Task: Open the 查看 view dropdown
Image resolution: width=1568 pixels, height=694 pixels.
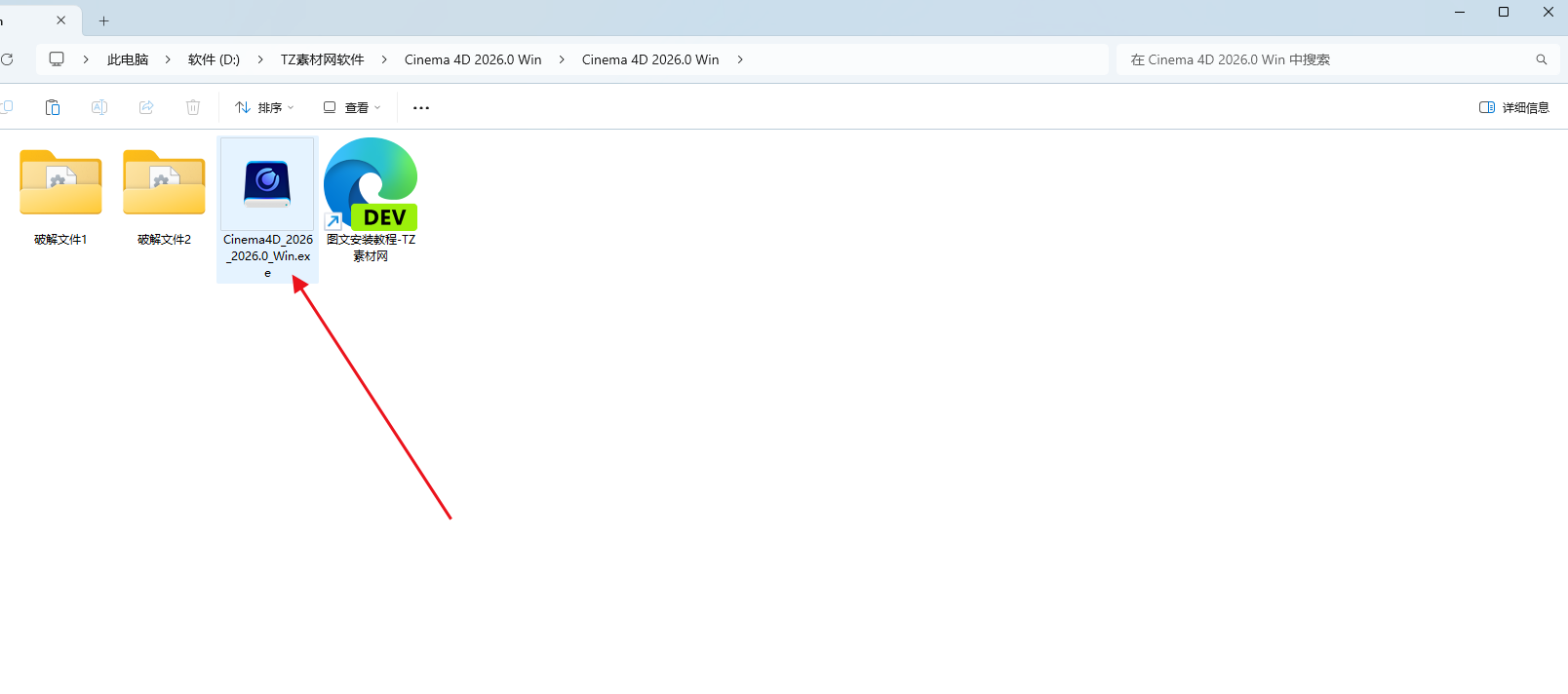Action: tap(352, 107)
